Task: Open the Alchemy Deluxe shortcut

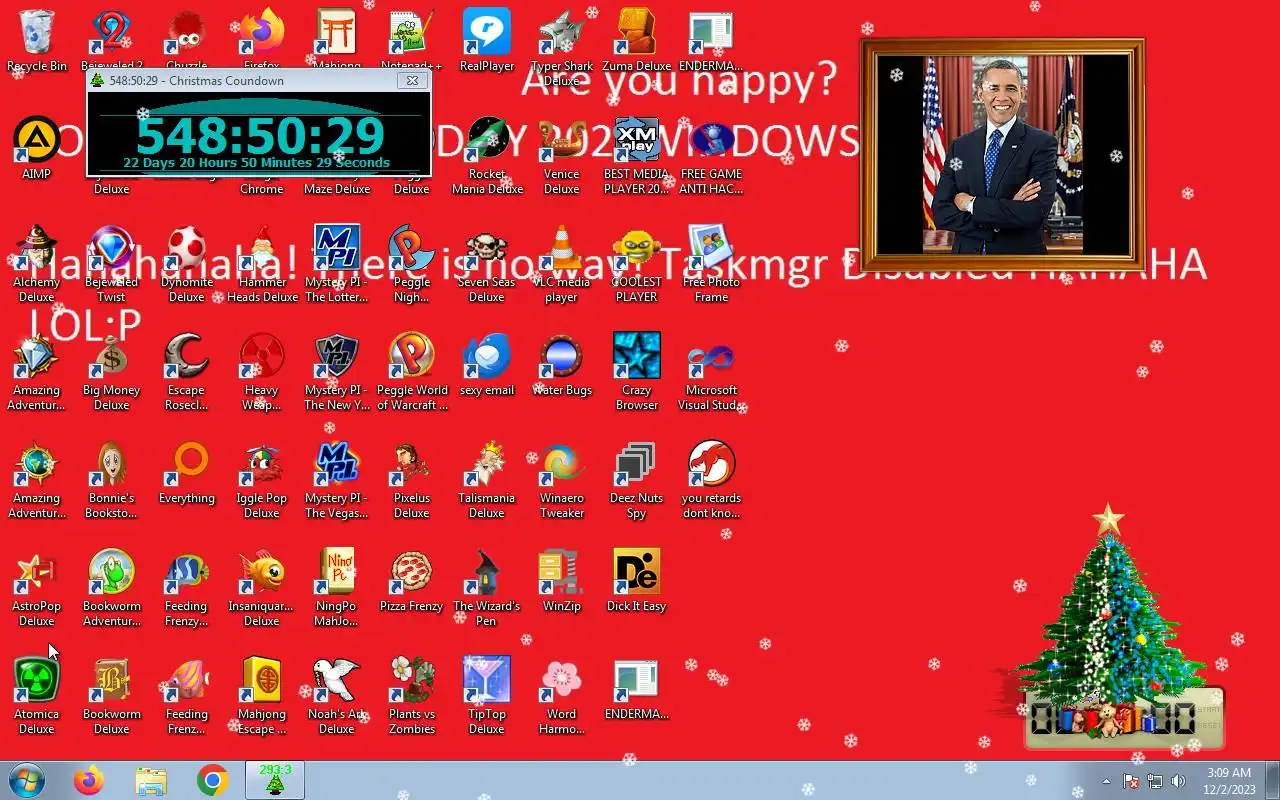Action: click(37, 263)
